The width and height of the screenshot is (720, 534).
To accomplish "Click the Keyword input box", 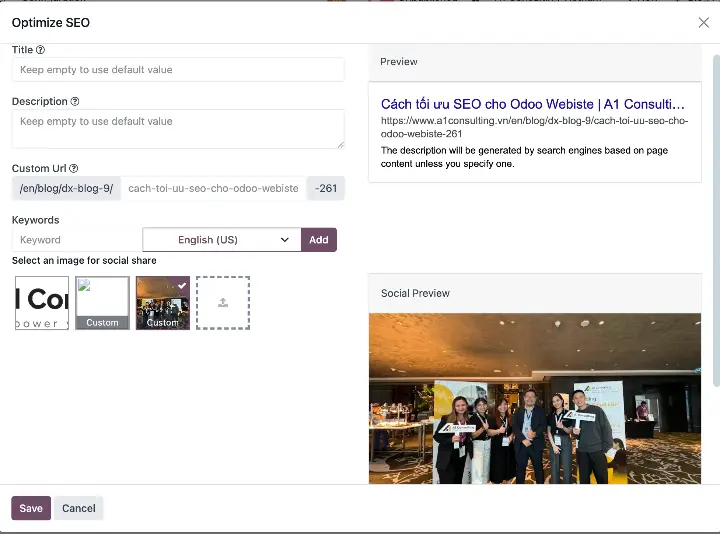I will click(76, 240).
